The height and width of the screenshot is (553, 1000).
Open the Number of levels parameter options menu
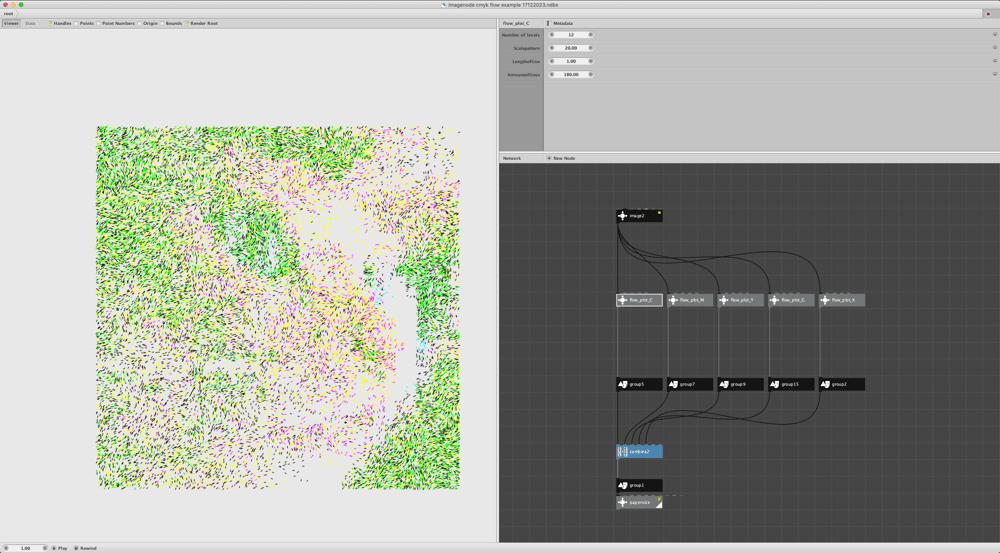(995, 34)
